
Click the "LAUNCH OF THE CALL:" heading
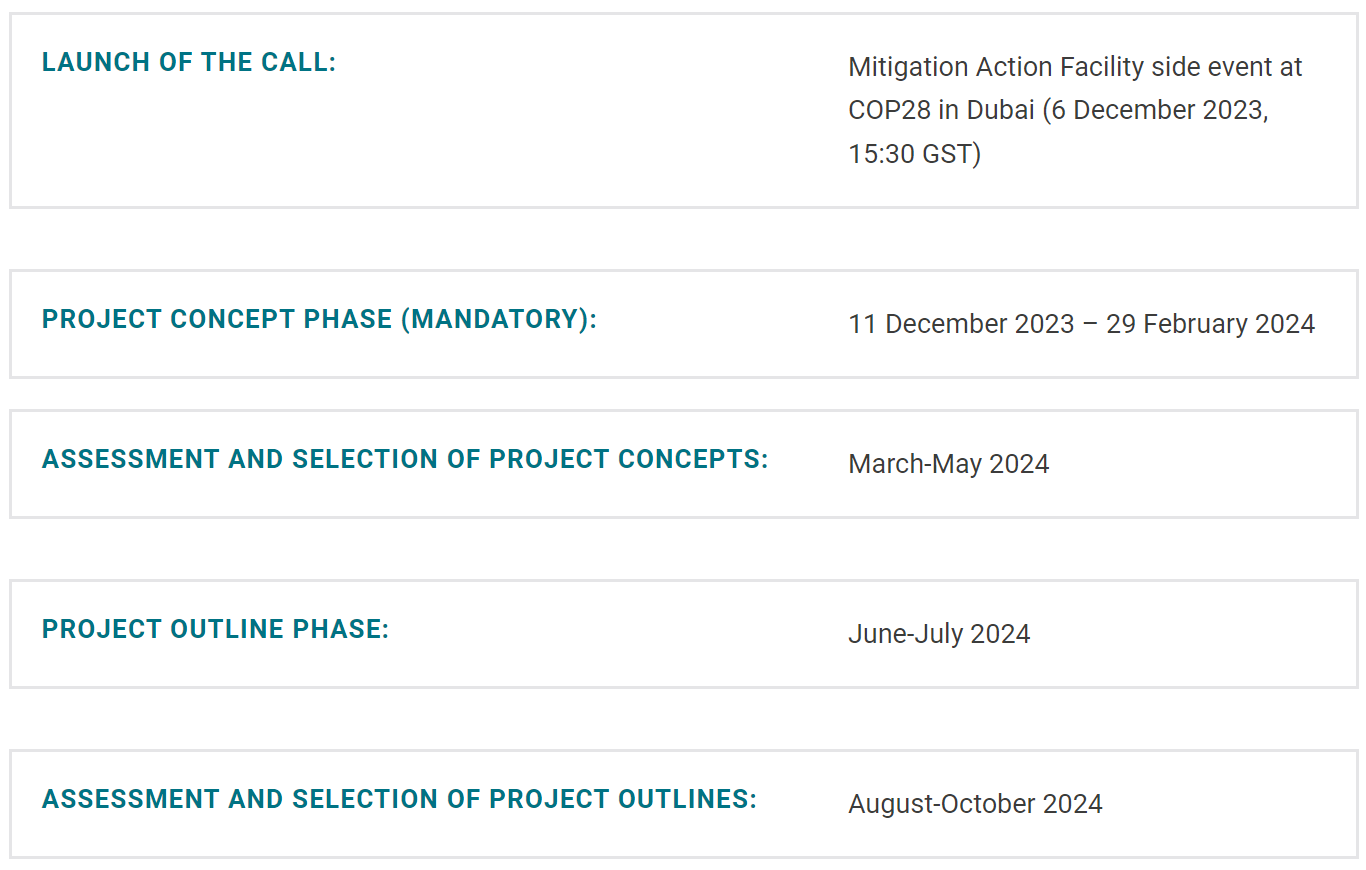point(189,62)
